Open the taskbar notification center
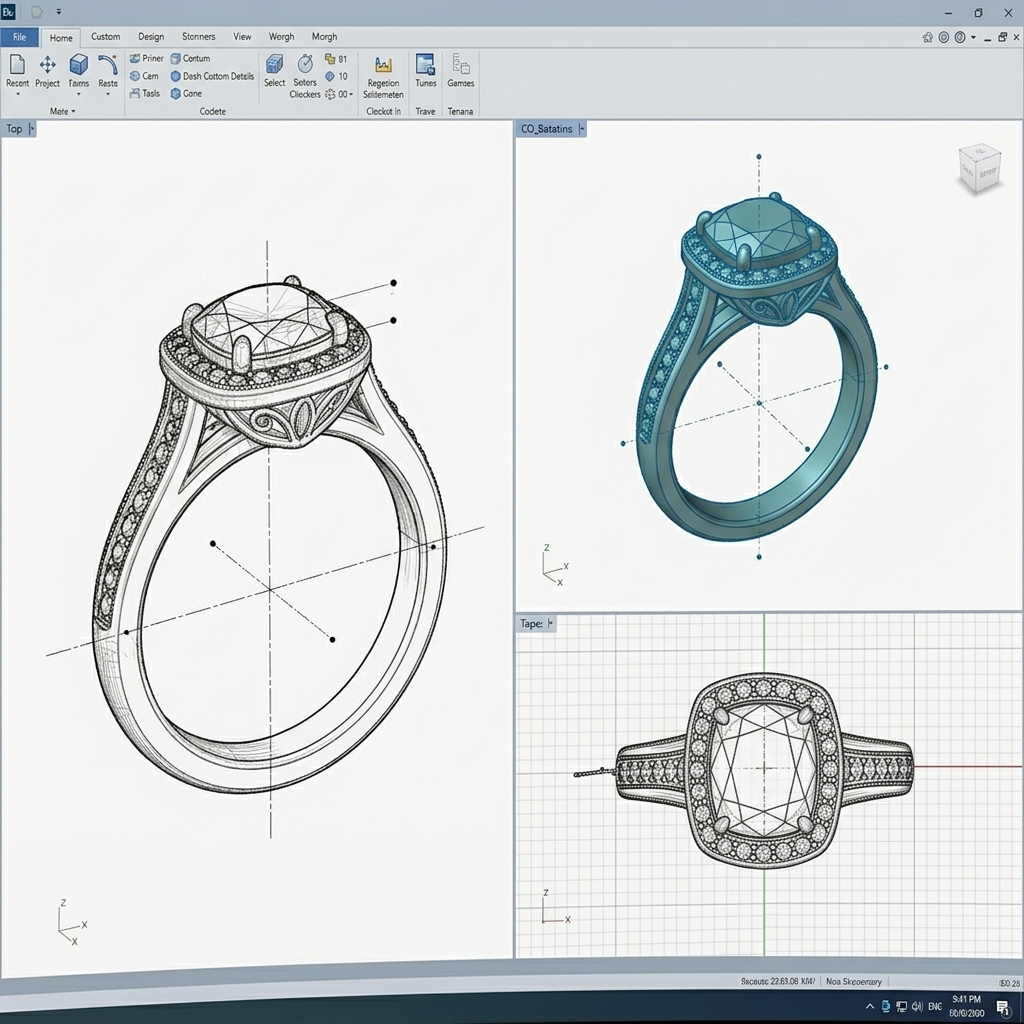Image resolution: width=1024 pixels, height=1024 pixels. (1002, 1008)
